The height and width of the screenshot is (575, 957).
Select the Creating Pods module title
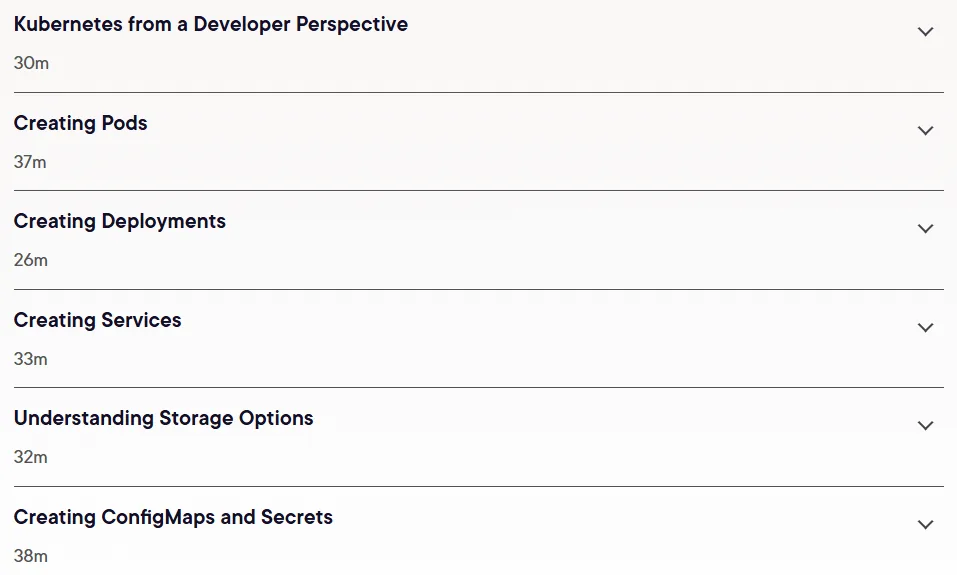point(81,123)
